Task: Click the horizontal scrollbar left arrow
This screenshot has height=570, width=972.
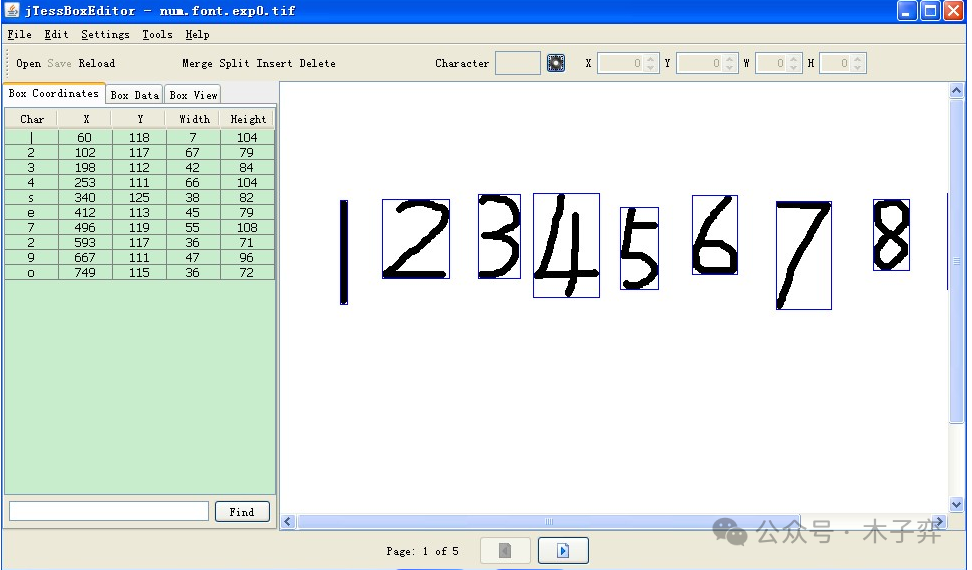Action: pos(289,521)
